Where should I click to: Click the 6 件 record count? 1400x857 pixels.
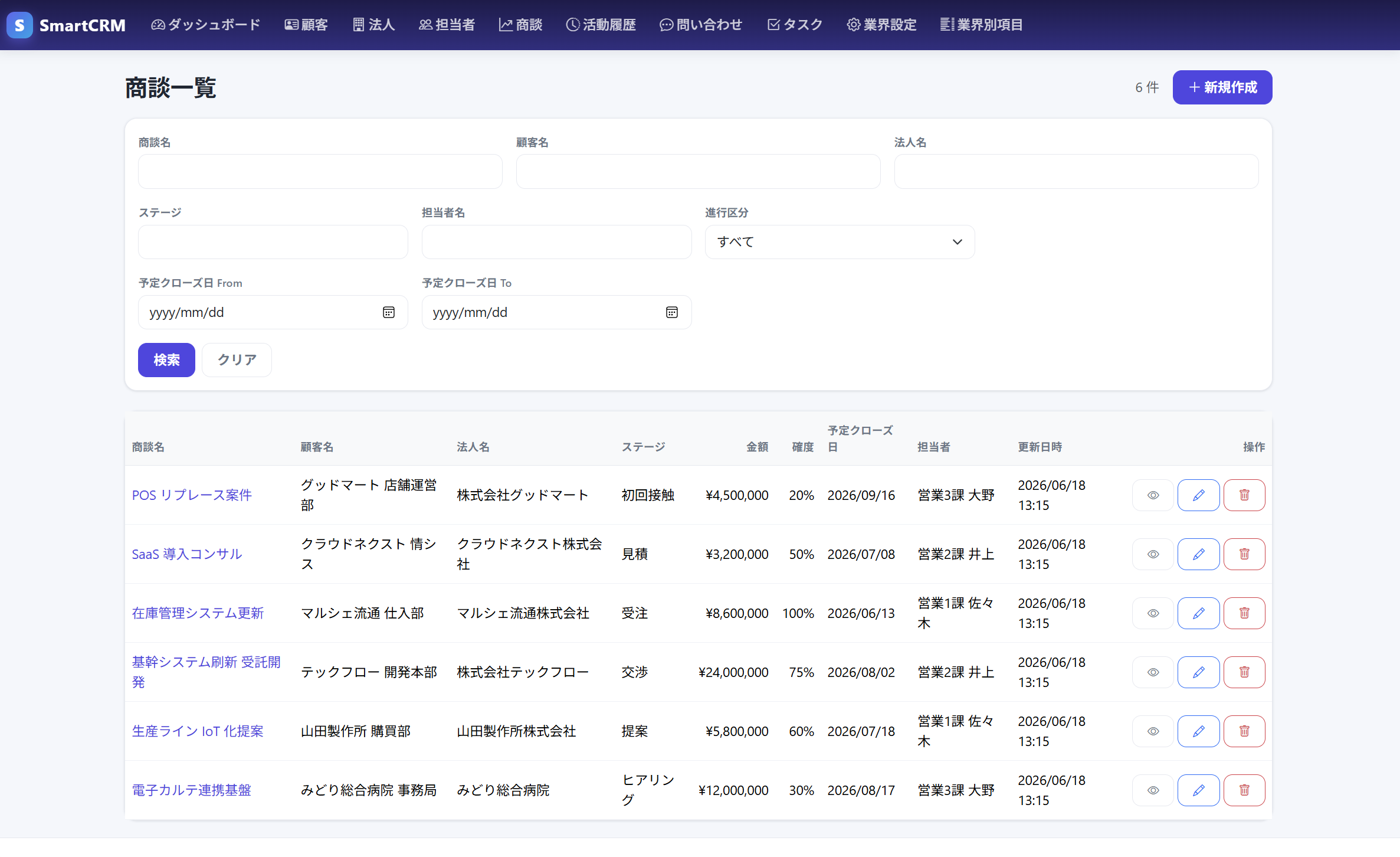click(x=1147, y=87)
